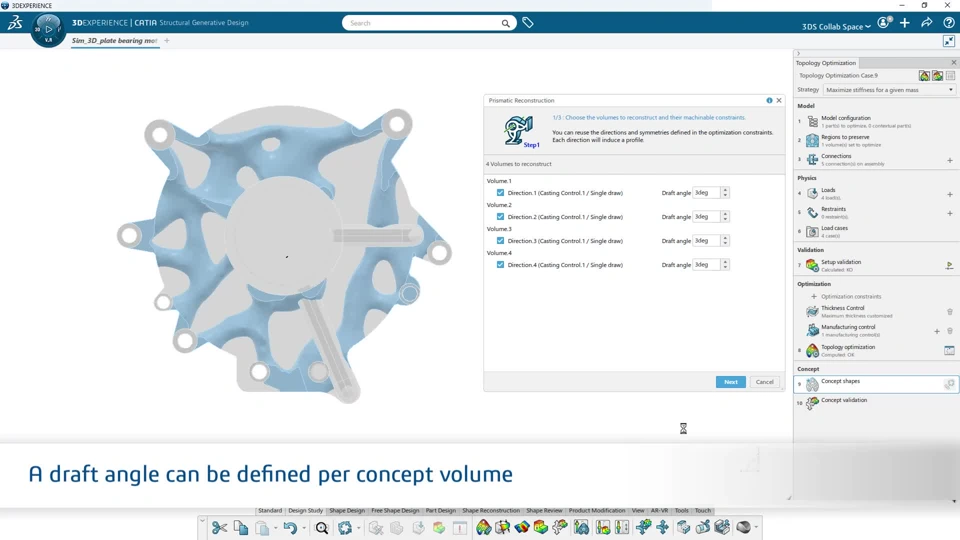Close the Topology Optimization panel

[x=953, y=63]
